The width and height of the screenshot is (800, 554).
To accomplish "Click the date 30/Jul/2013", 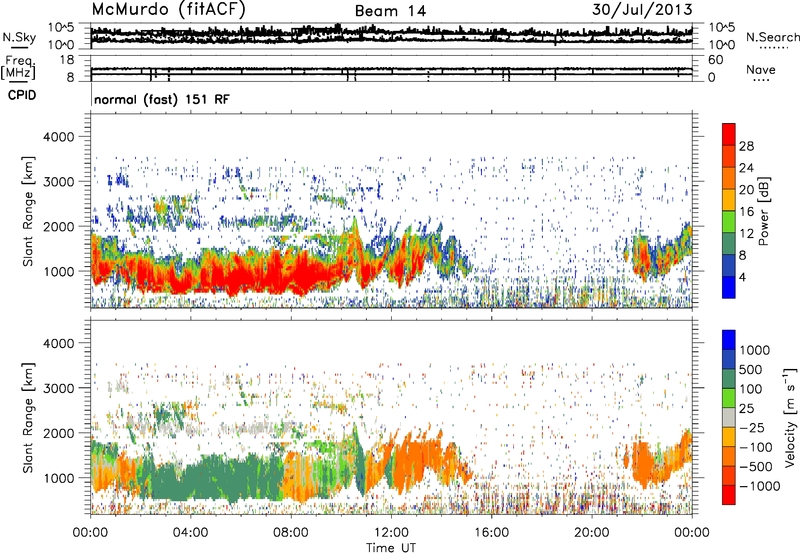I will (x=642, y=9).
